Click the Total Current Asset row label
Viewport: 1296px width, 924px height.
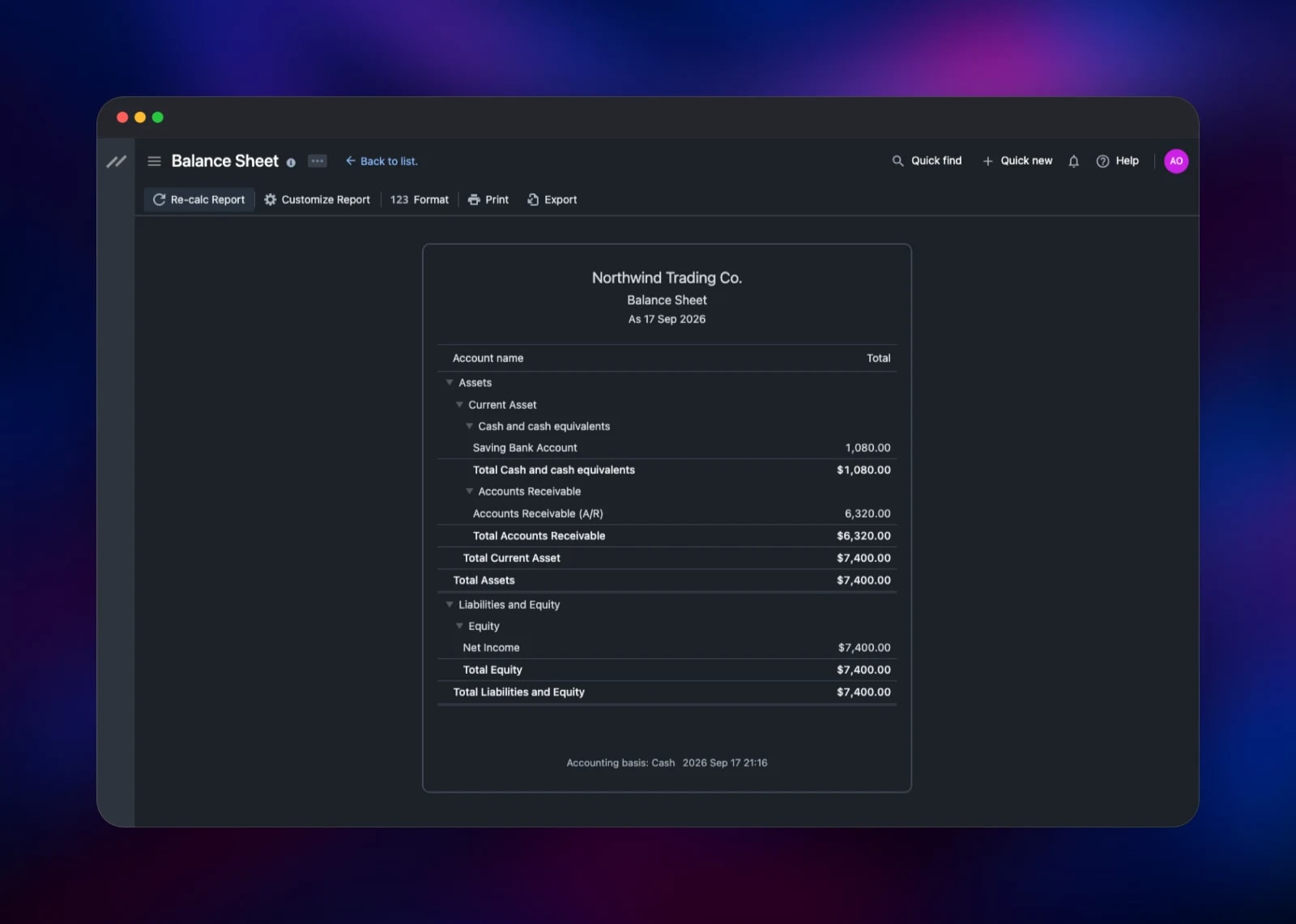[511, 558]
